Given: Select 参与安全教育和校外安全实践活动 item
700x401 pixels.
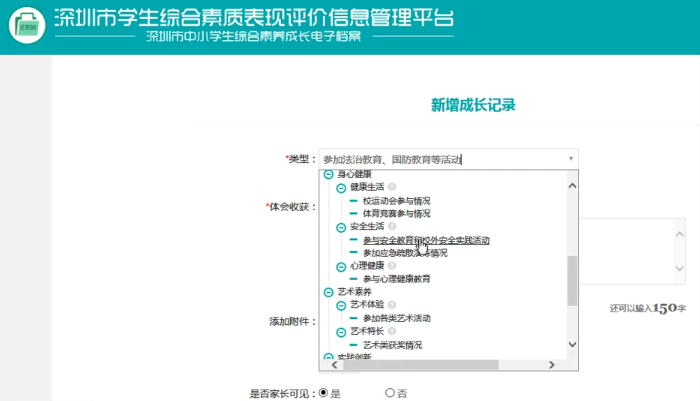Looking at the screenshot, I should (x=426, y=240).
